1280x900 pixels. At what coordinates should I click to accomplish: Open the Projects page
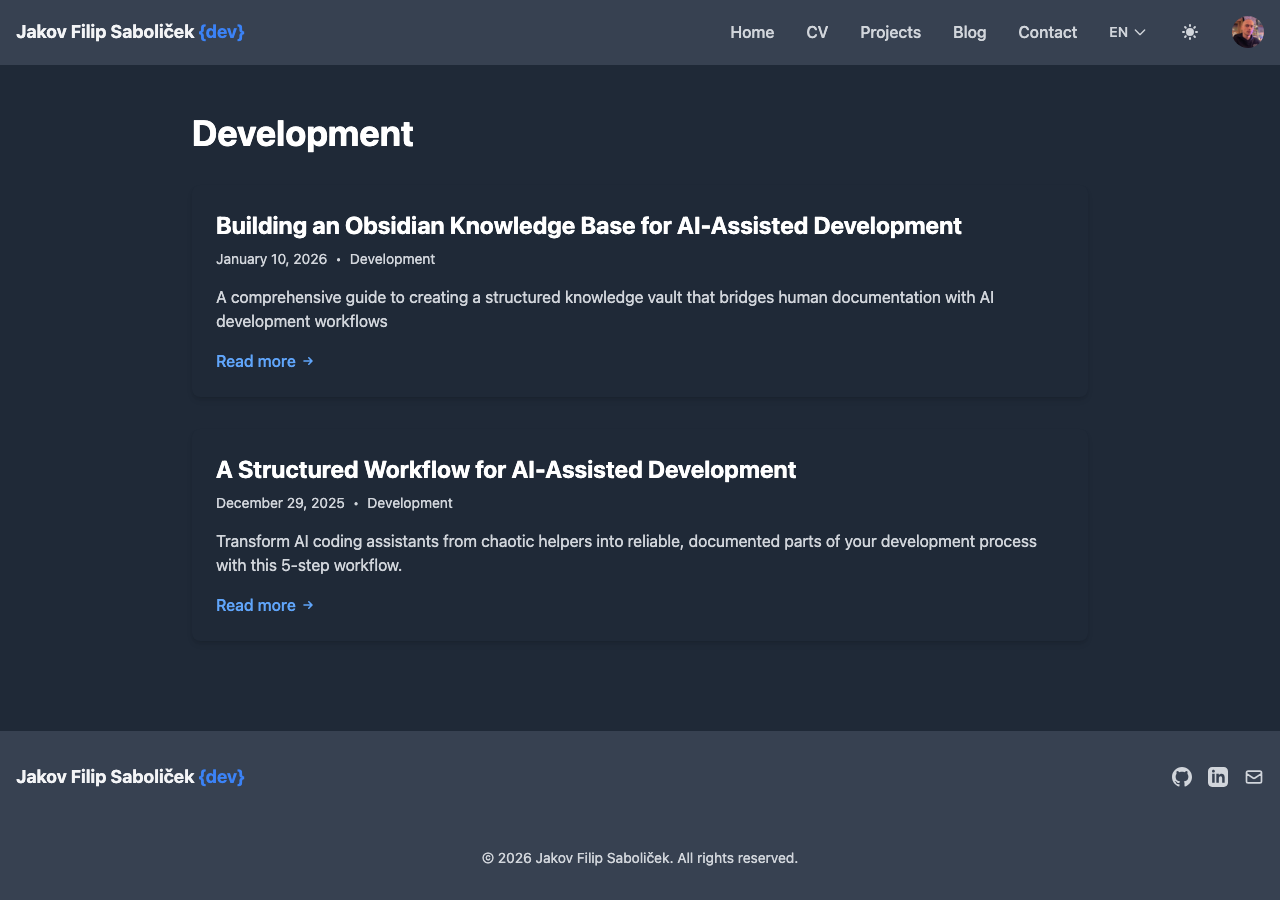[x=890, y=32]
